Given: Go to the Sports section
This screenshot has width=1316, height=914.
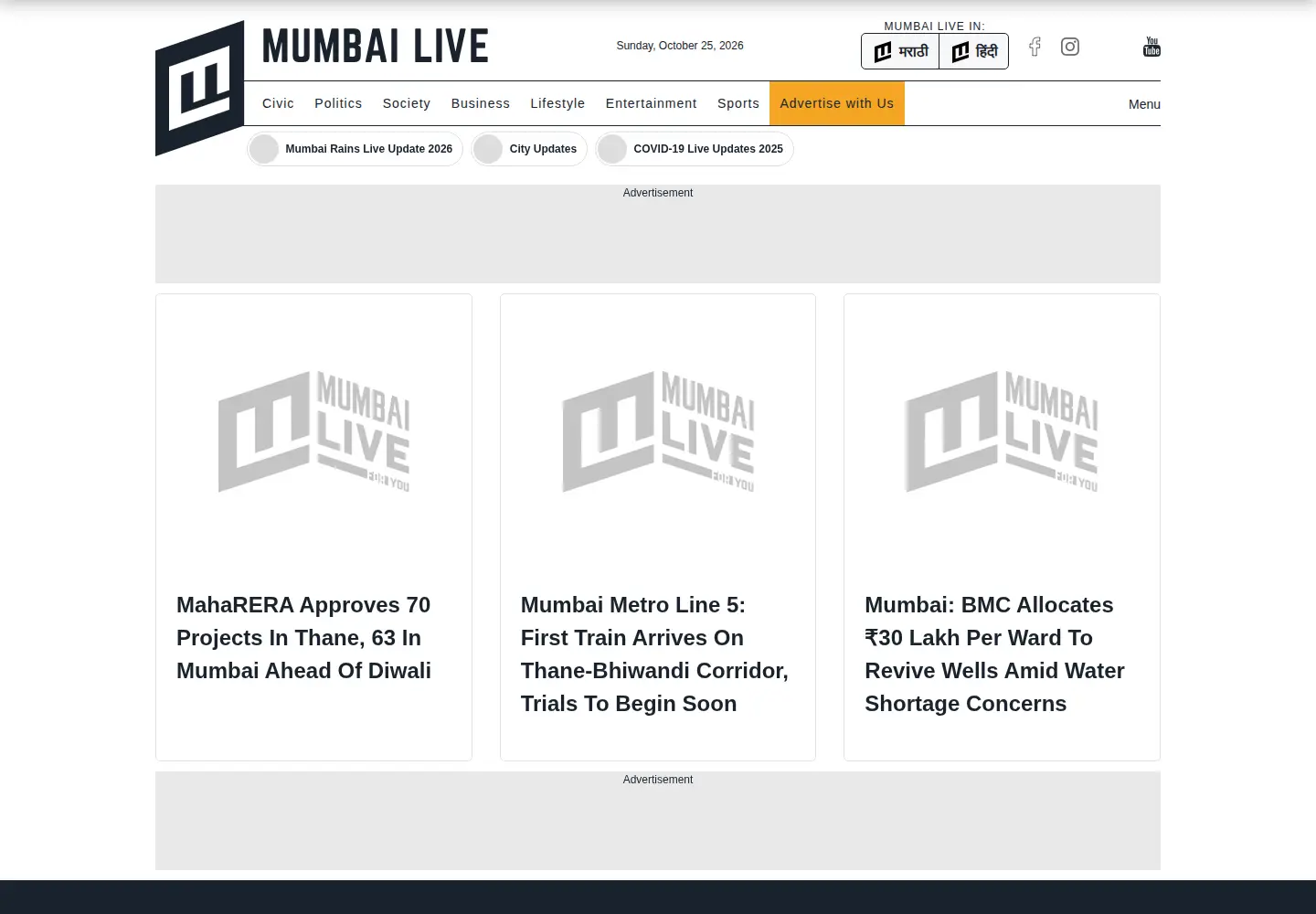Looking at the screenshot, I should click(x=738, y=103).
